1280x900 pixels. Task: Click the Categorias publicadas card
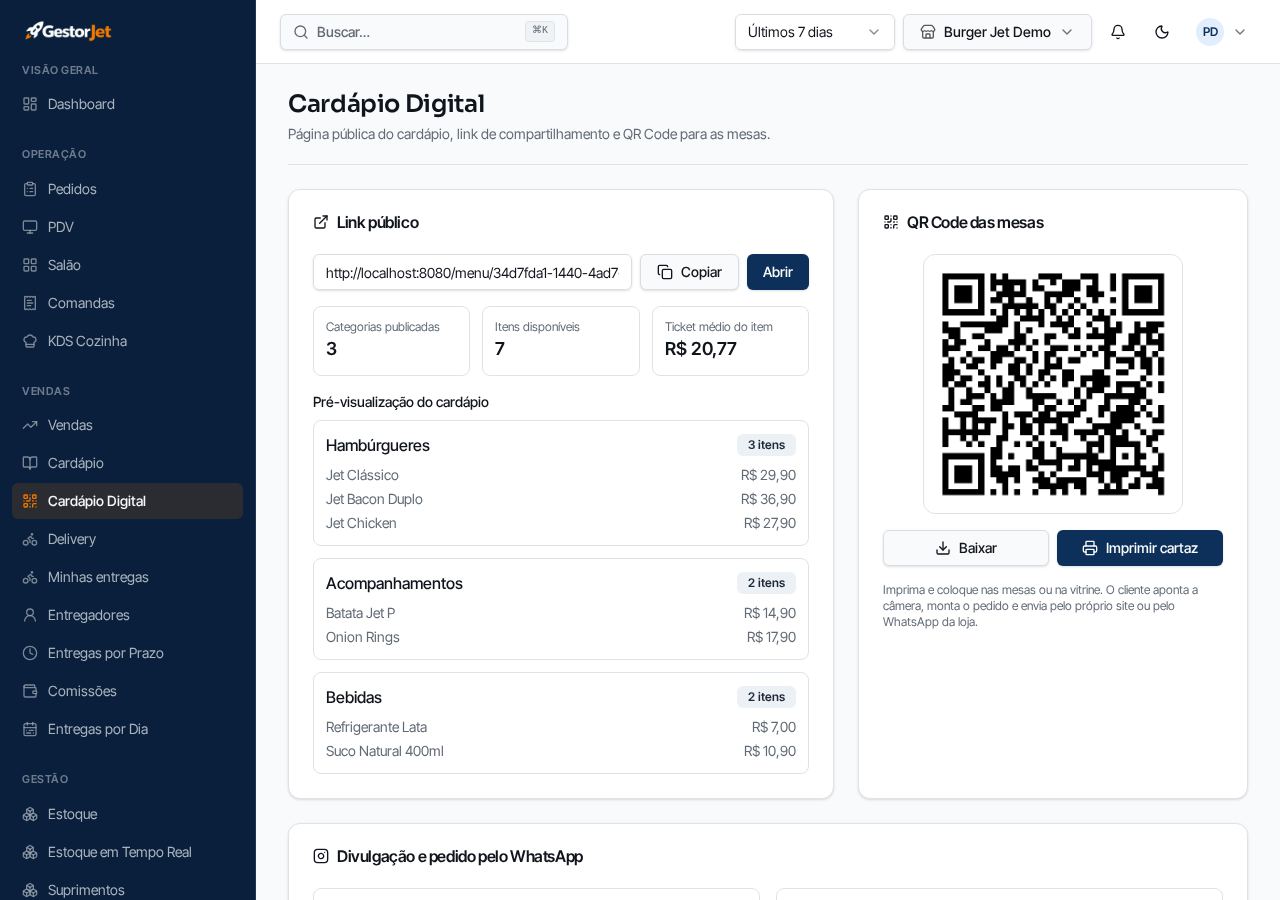tap(391, 341)
